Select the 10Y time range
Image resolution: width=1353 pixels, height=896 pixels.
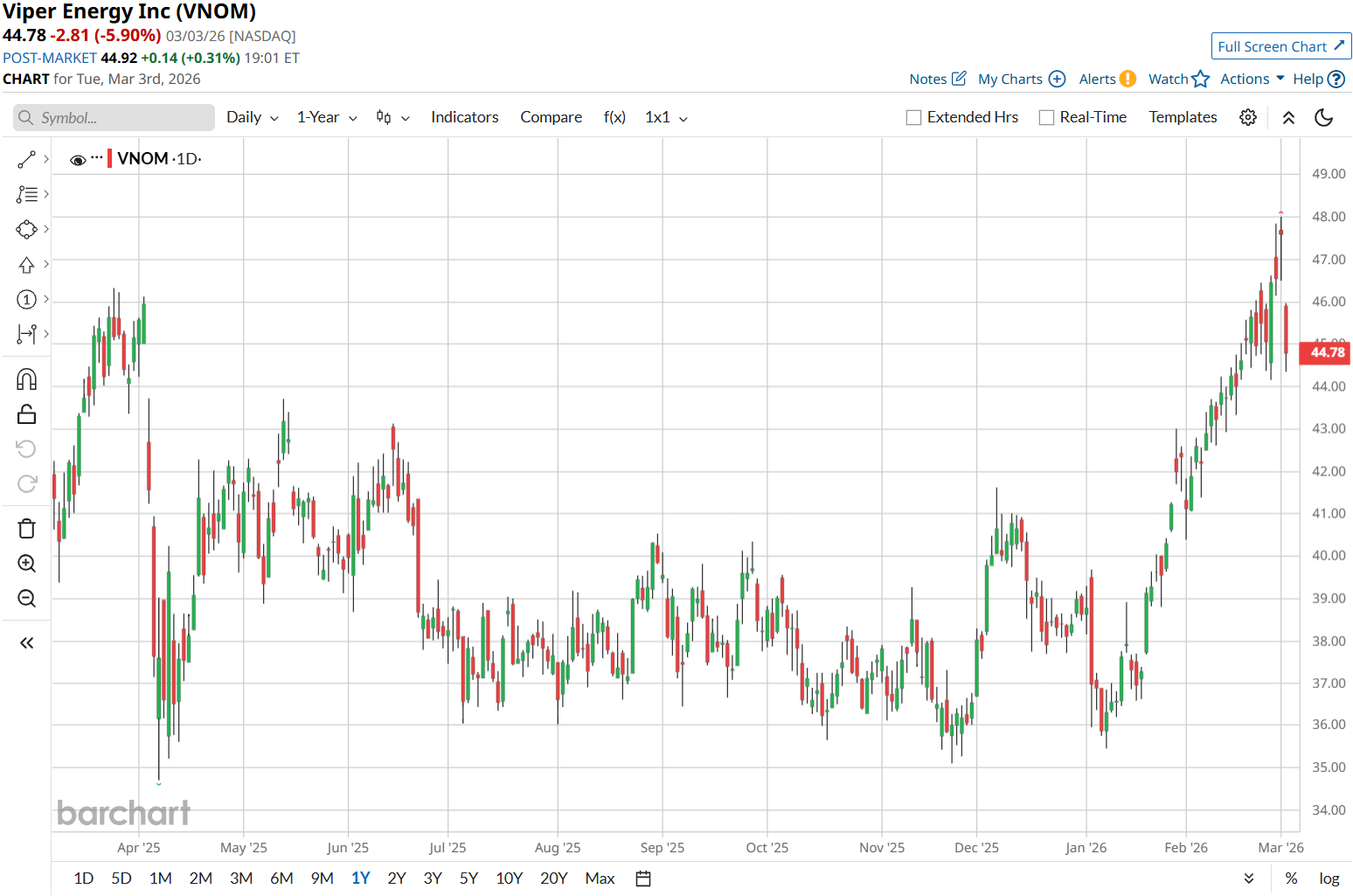point(509,879)
